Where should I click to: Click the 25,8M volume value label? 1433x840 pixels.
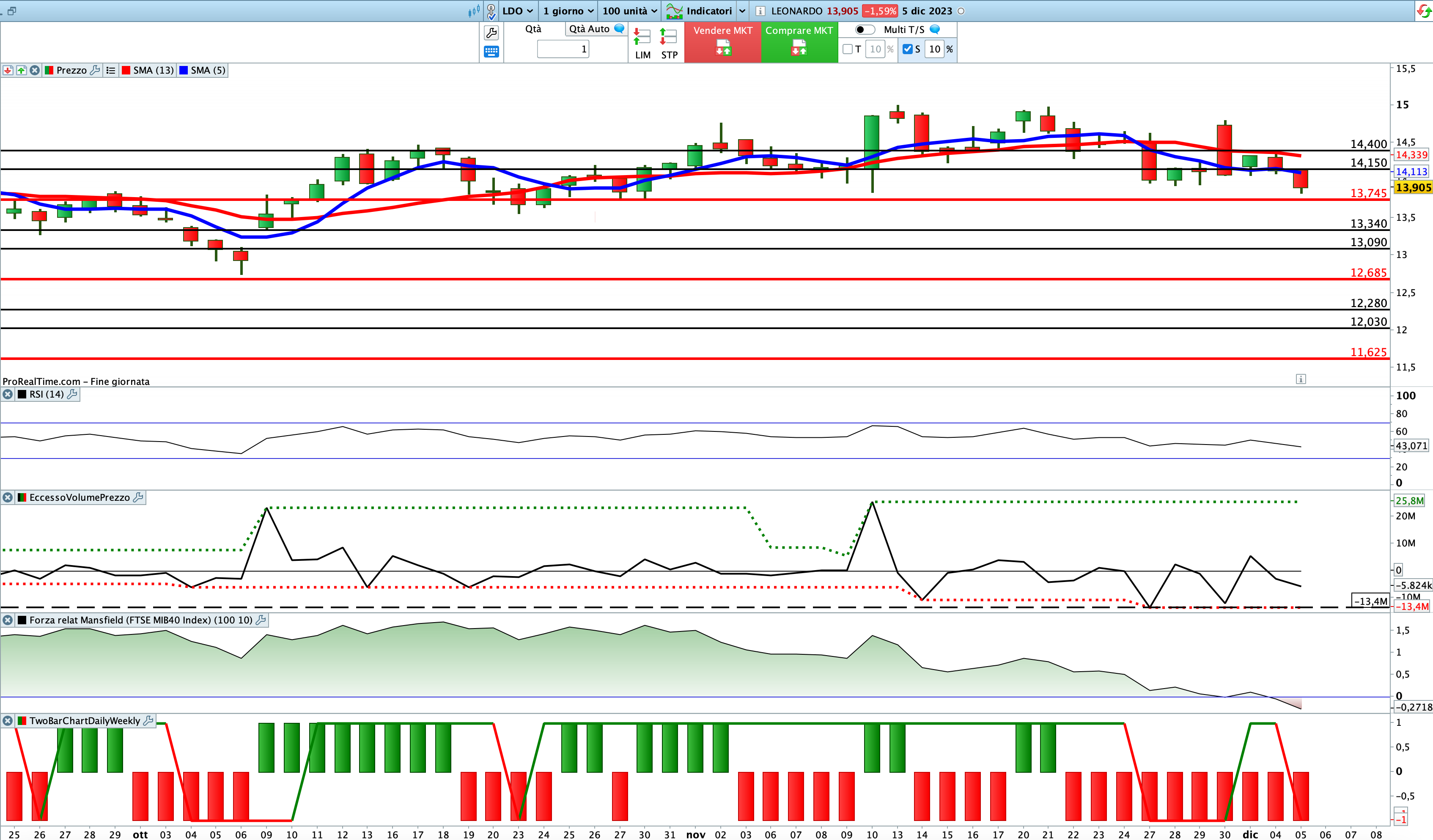click(x=1410, y=500)
